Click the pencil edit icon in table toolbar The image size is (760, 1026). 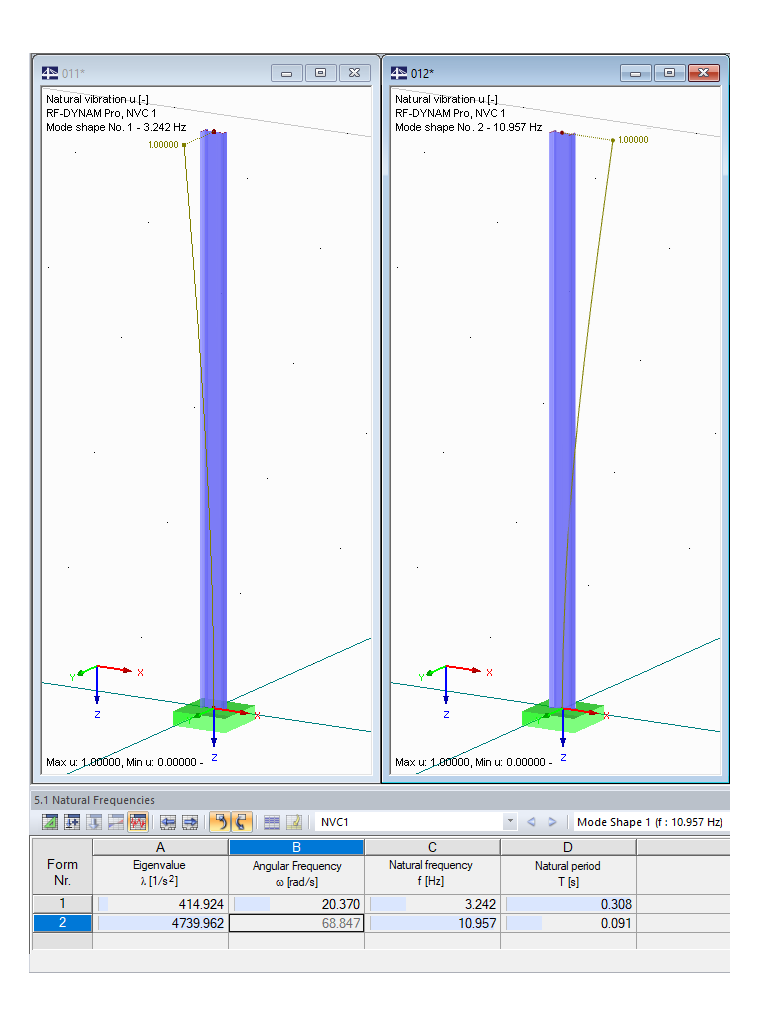pos(295,822)
